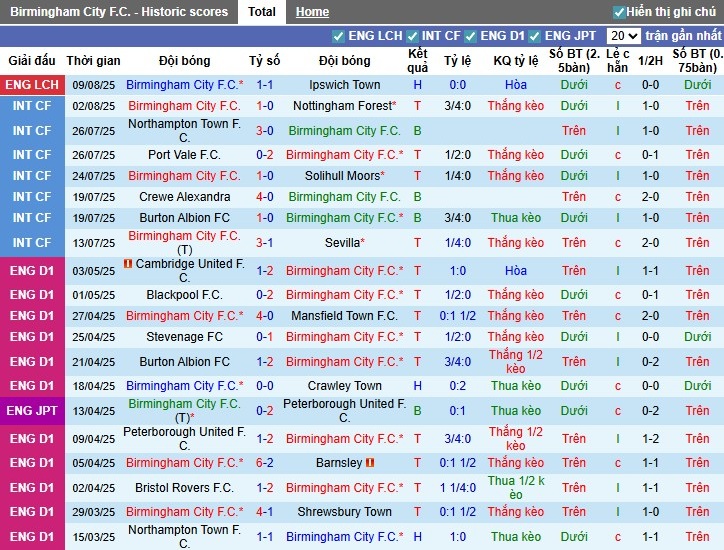The height and width of the screenshot is (550, 724).
Task: Uncheck the INT CF filter checkbox
Action: (412, 36)
